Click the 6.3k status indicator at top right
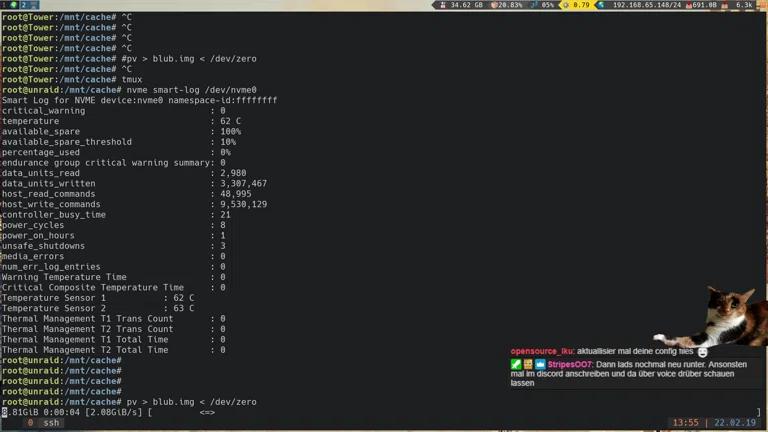The height and width of the screenshot is (432, 768). (743, 5)
